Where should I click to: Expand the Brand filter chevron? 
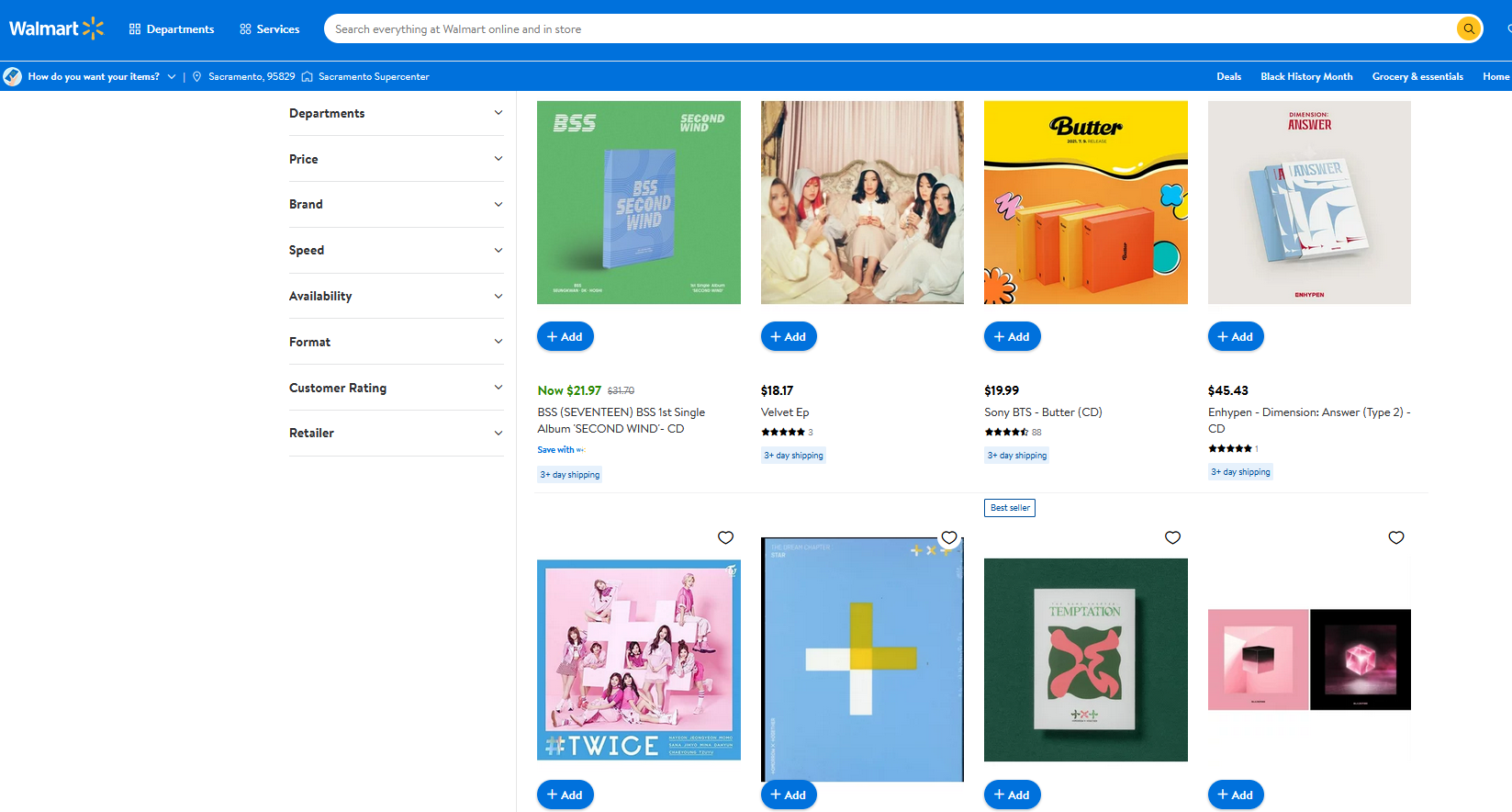[498, 204]
